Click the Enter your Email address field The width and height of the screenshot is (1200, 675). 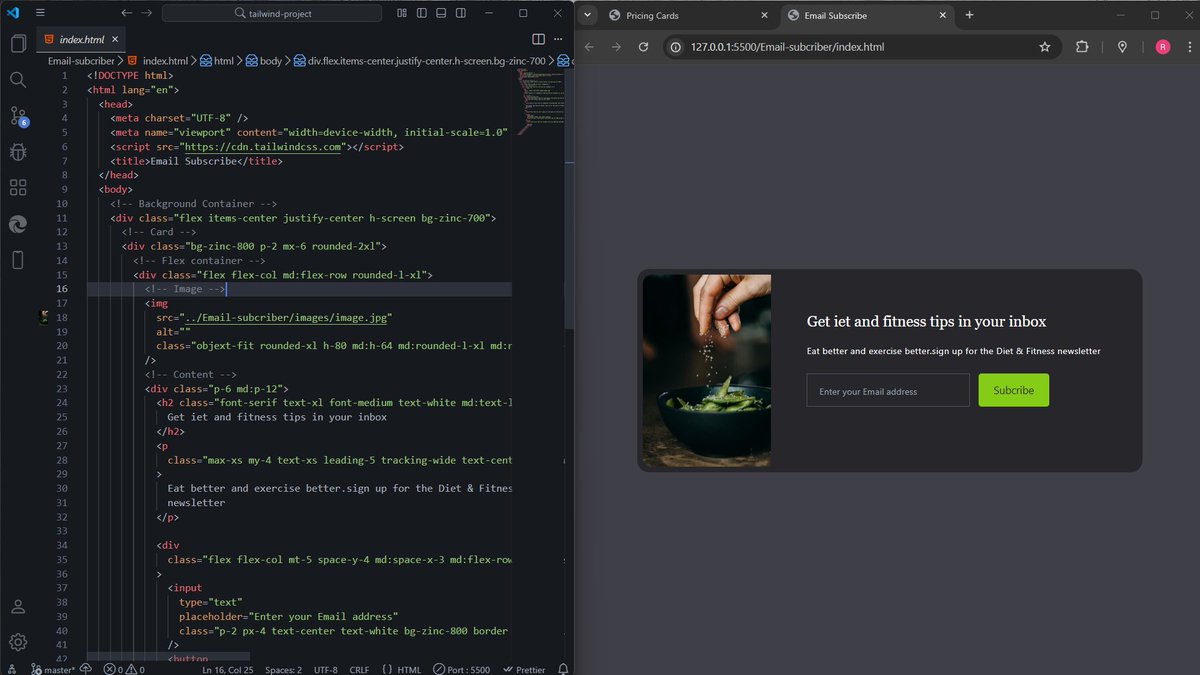click(x=886, y=390)
